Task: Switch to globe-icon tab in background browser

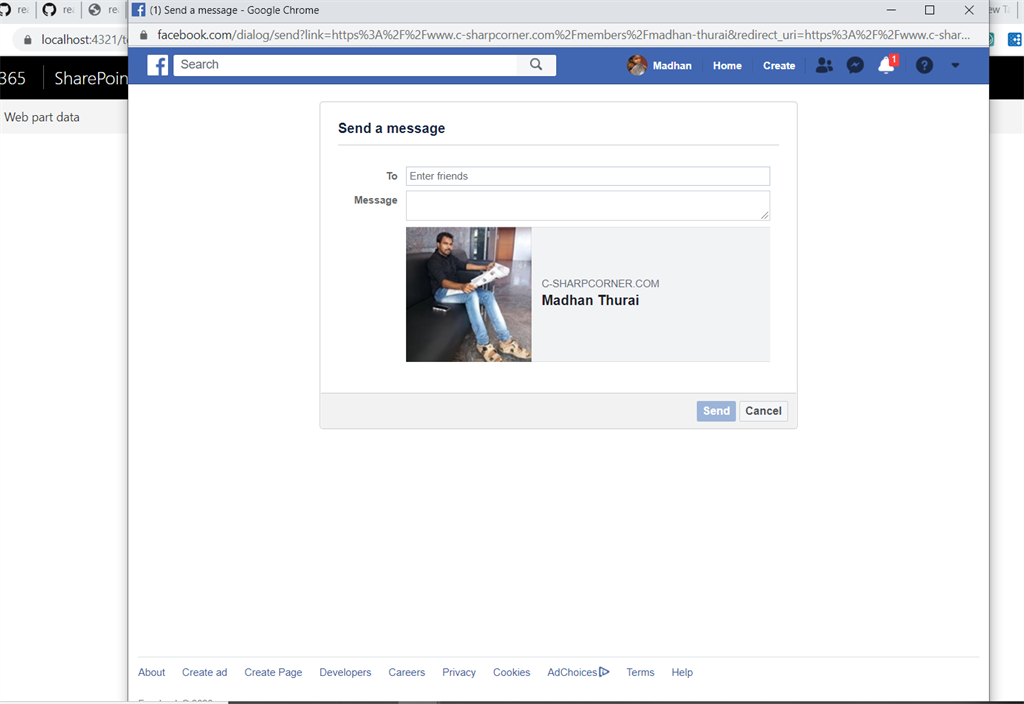Action: 103,10
